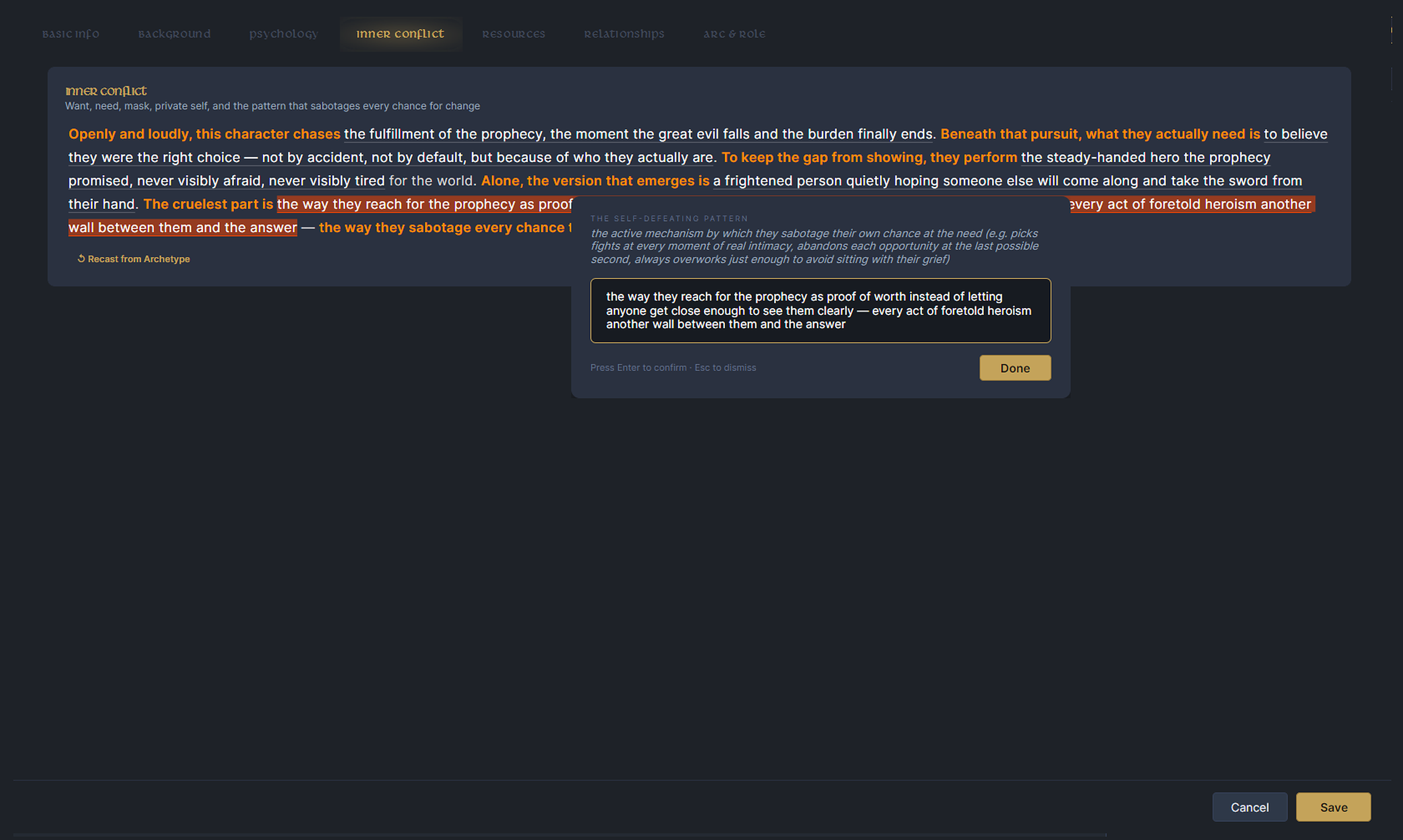The image size is (1403, 840).
Task: Click the recast arrow icon beside Archetype
Action: pyautogui.click(x=81, y=258)
